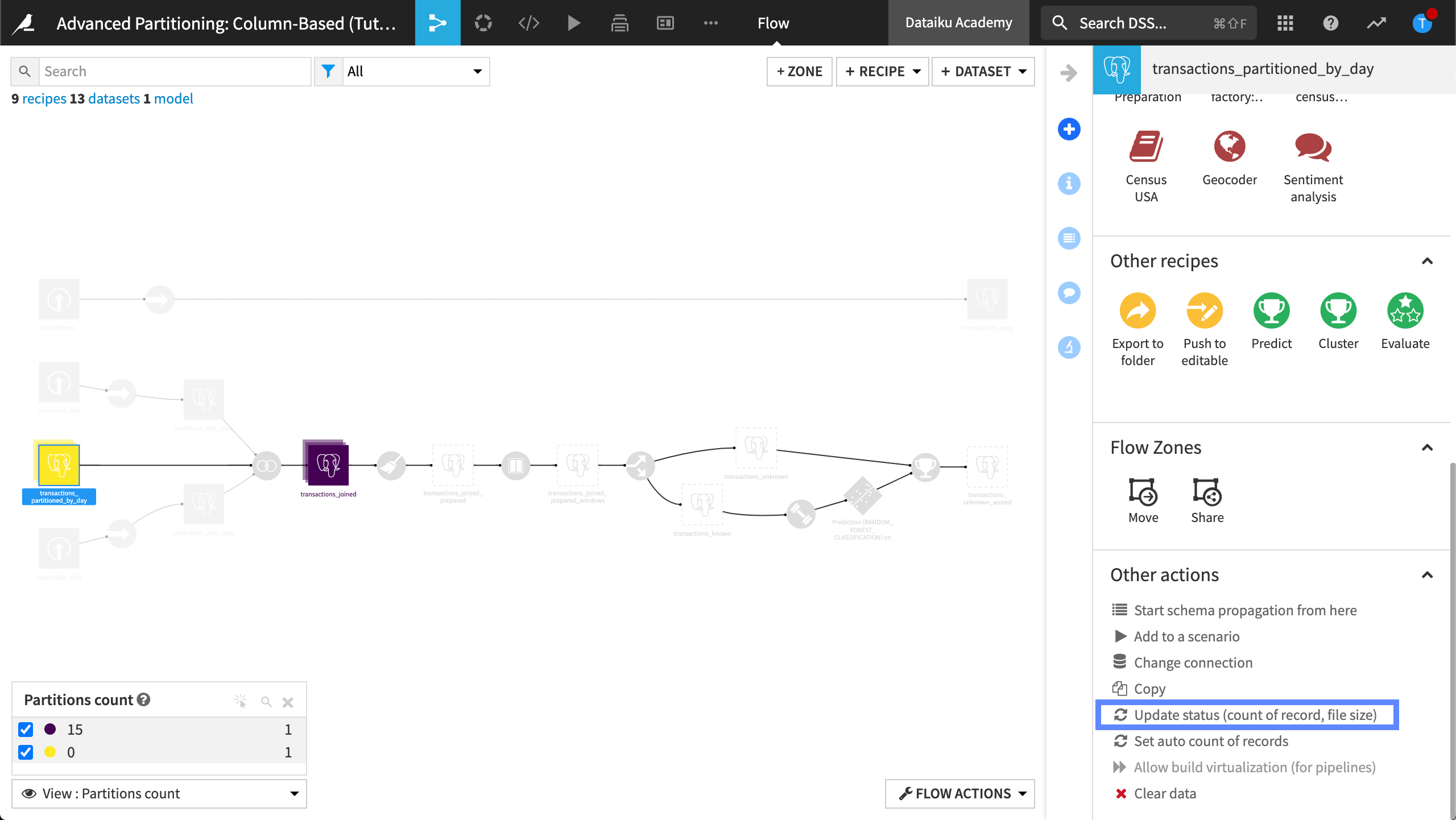The height and width of the screenshot is (820, 1456).
Task: Focus the flow Search input field
Action: [175, 71]
